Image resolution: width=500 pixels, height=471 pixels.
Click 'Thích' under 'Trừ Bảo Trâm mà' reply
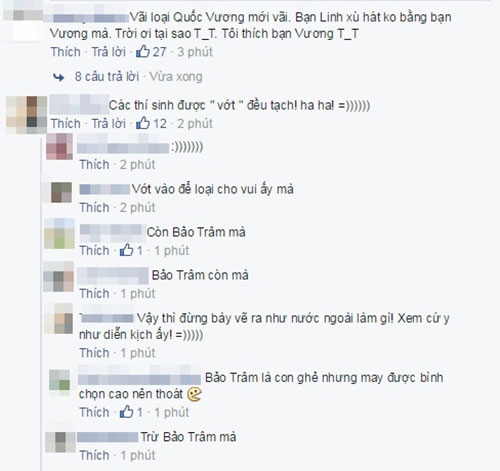(94, 455)
